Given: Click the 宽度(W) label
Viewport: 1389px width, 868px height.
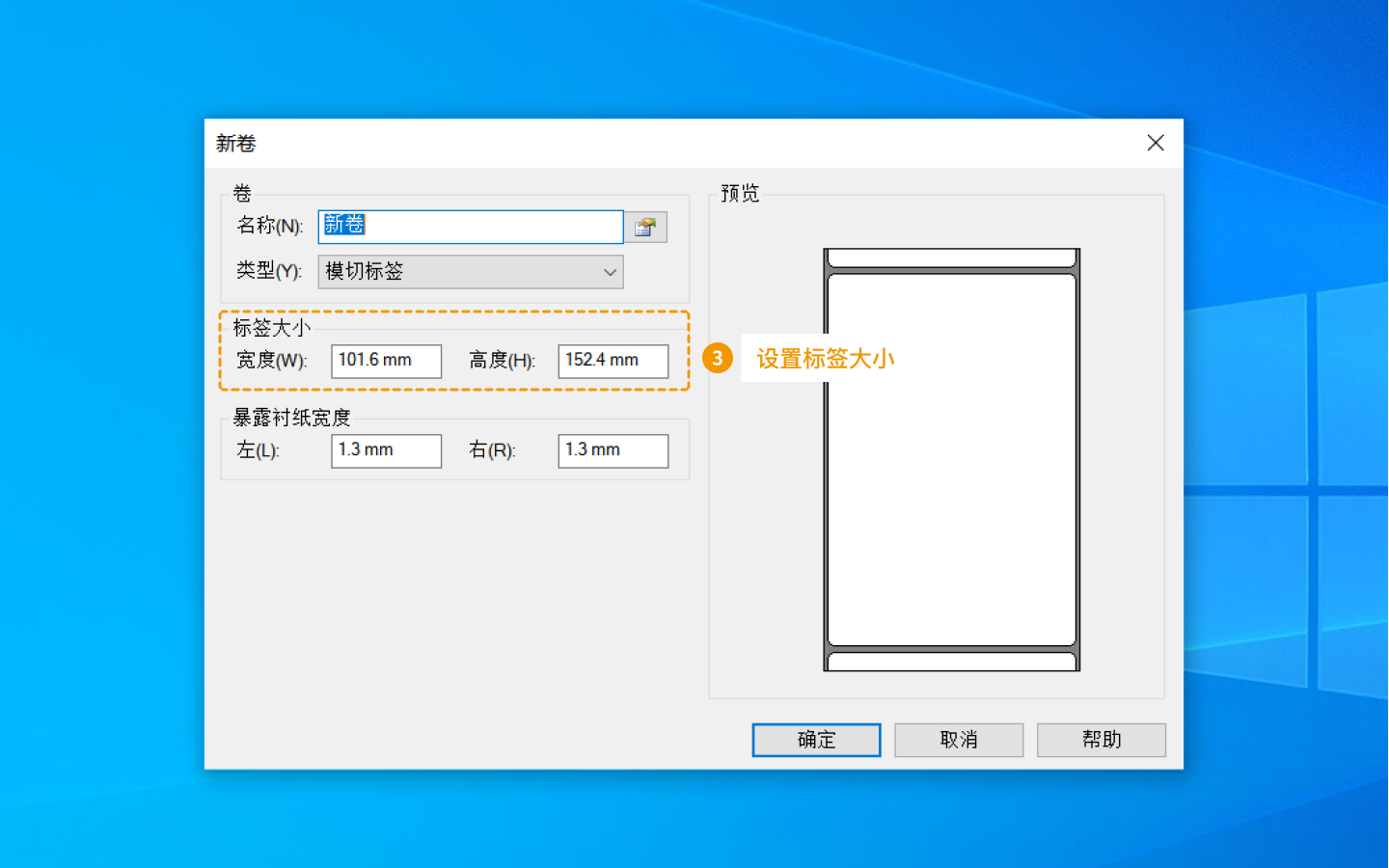Looking at the screenshot, I should point(271,361).
